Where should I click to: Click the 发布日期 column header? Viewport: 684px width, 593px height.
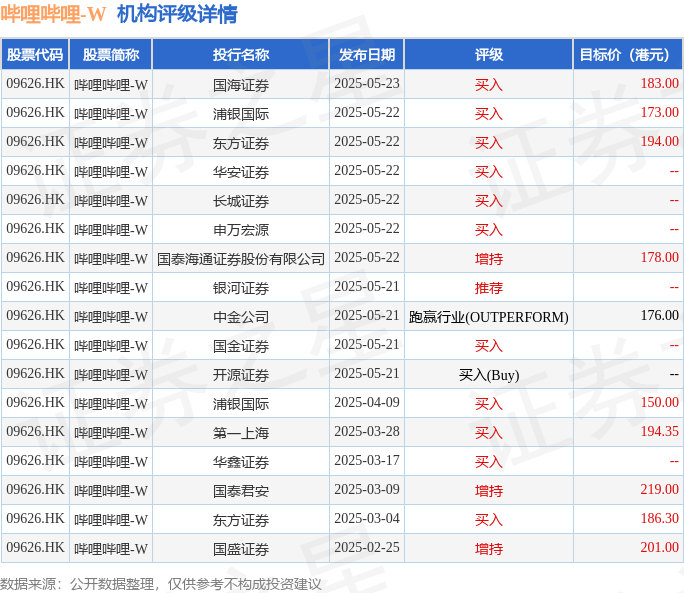(367, 55)
